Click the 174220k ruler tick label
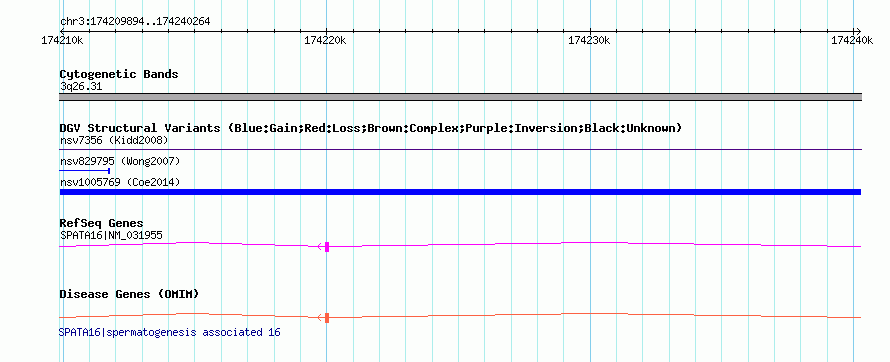The height and width of the screenshot is (362, 890). click(325, 40)
